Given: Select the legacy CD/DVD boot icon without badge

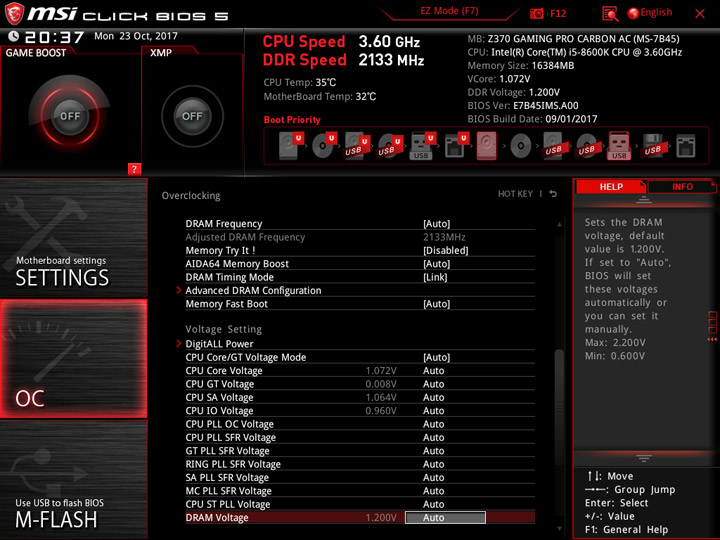Looking at the screenshot, I should point(520,146).
